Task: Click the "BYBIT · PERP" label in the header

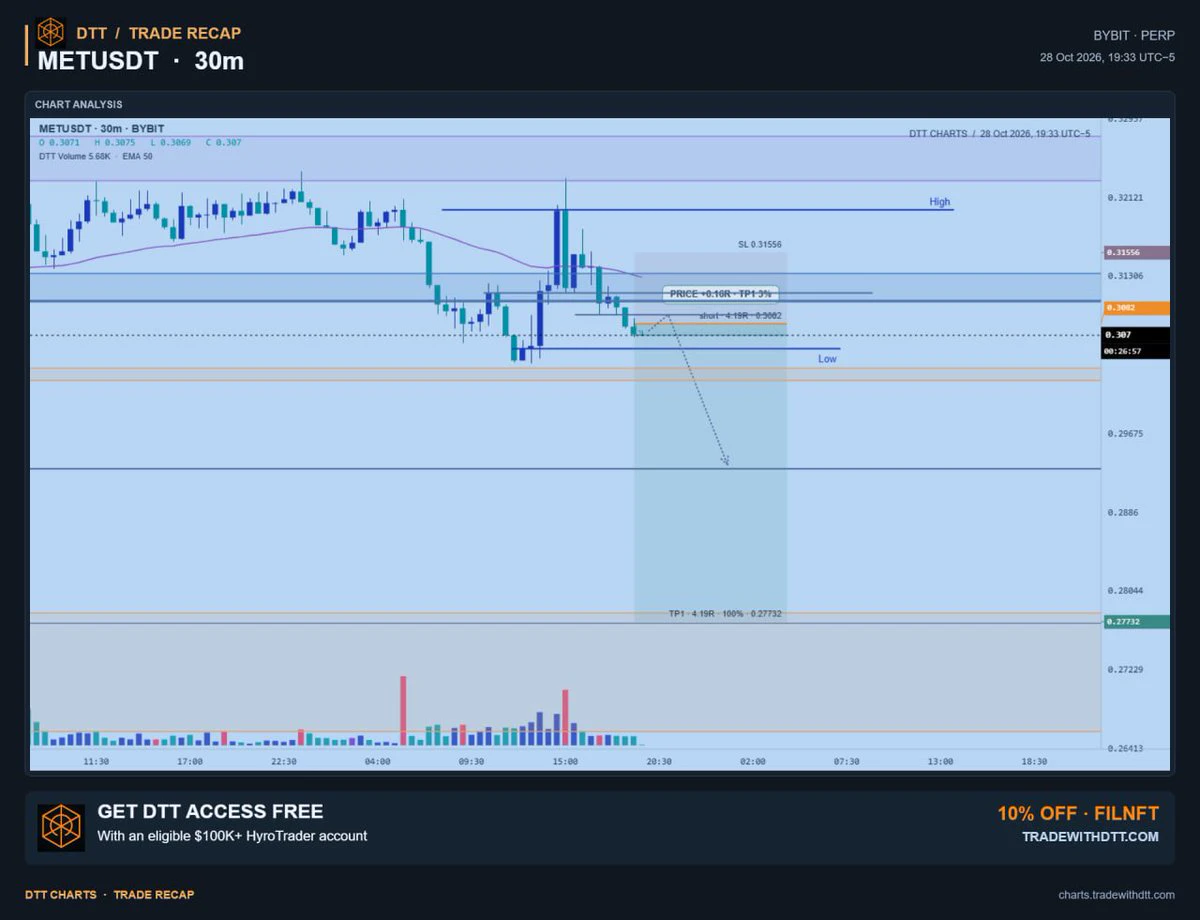Action: point(1135,34)
